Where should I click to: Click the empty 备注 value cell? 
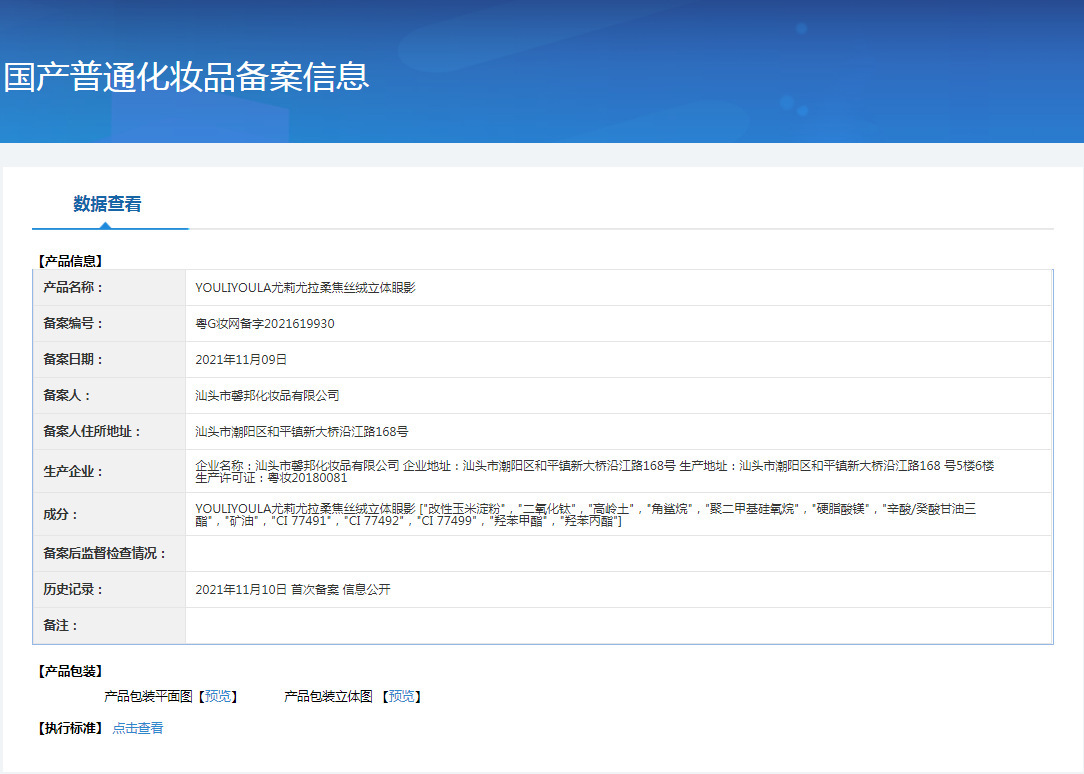pyautogui.click(x=618, y=625)
